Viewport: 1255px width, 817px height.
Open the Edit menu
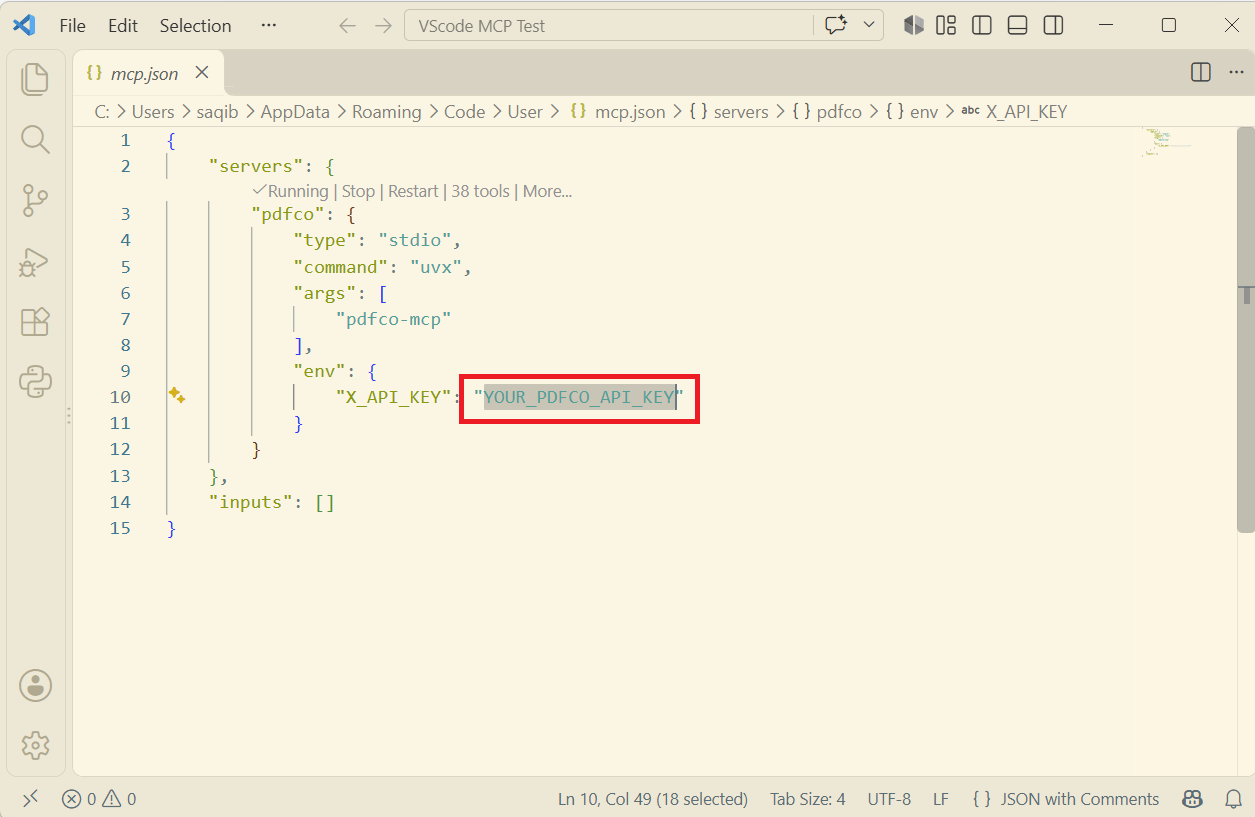(x=123, y=26)
